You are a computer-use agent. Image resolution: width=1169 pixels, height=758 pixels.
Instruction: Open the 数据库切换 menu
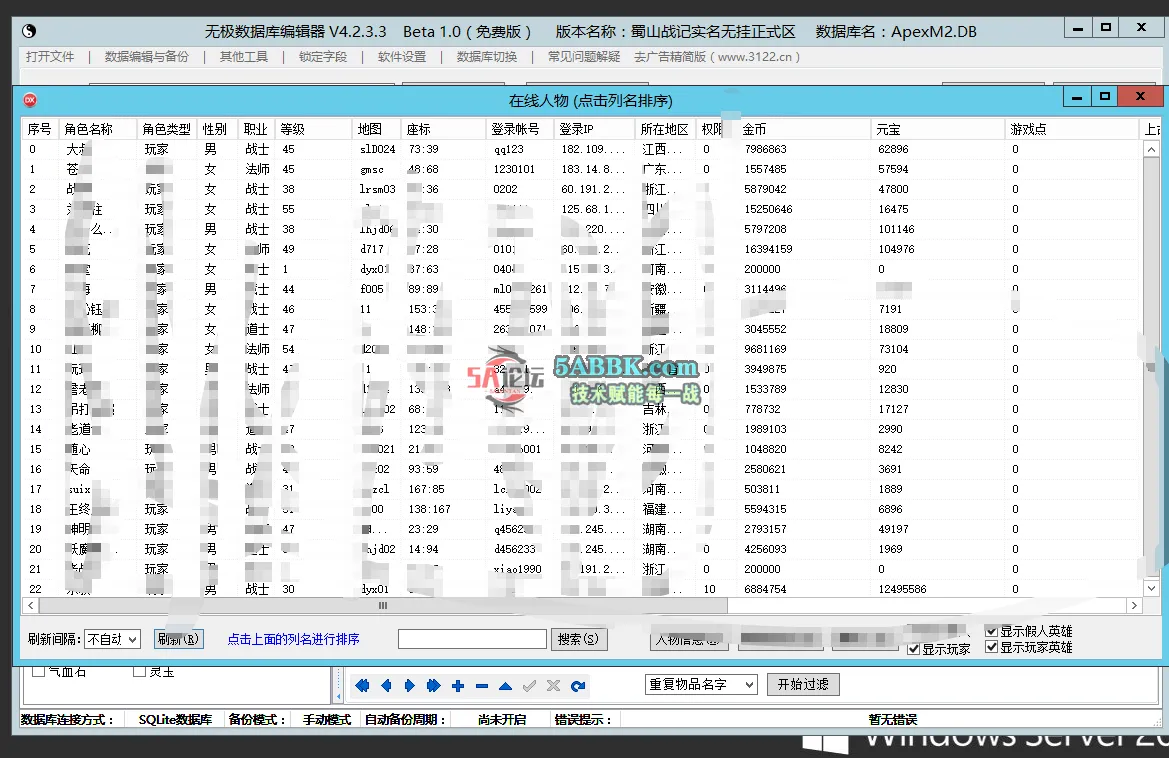pos(487,57)
